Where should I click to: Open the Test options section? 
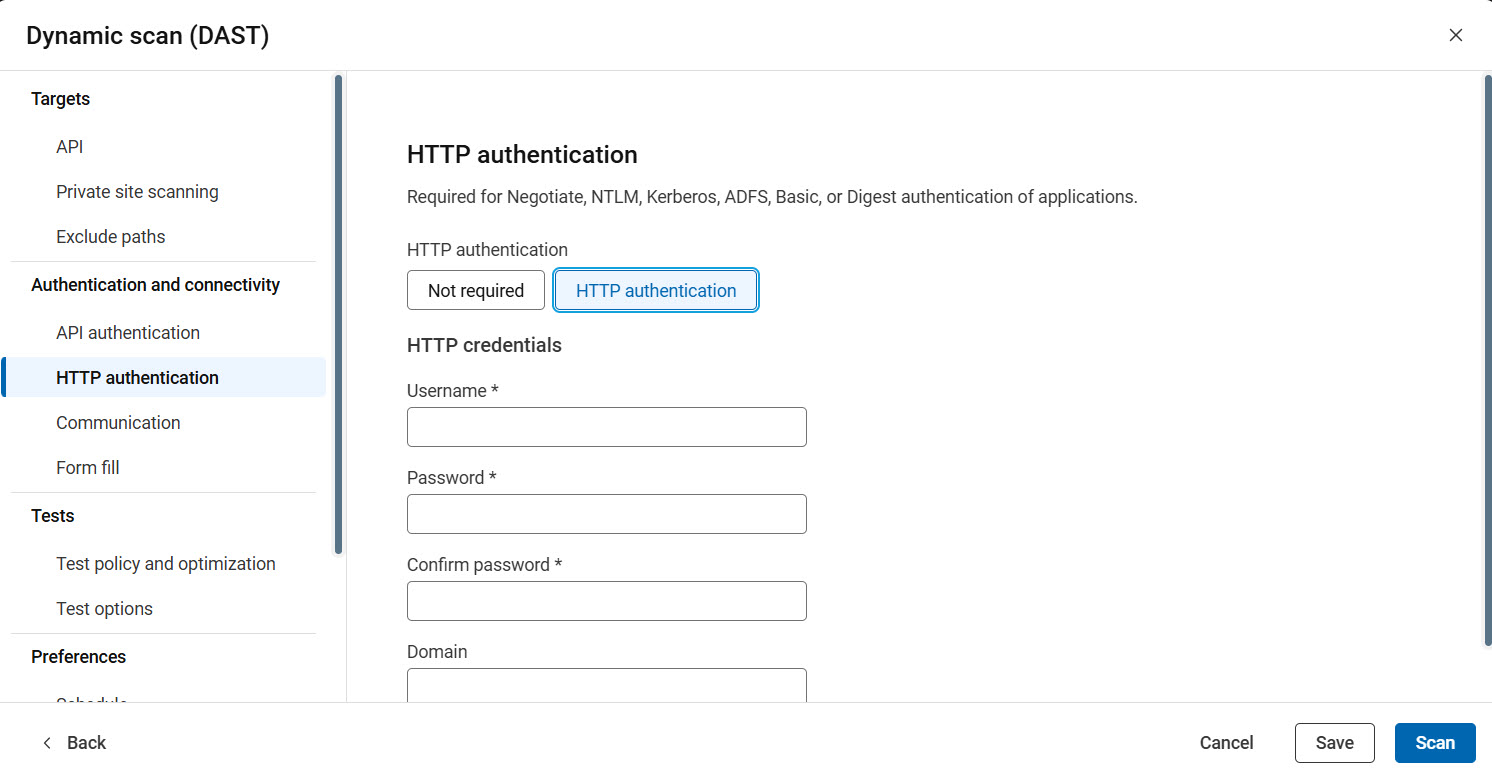coord(104,608)
